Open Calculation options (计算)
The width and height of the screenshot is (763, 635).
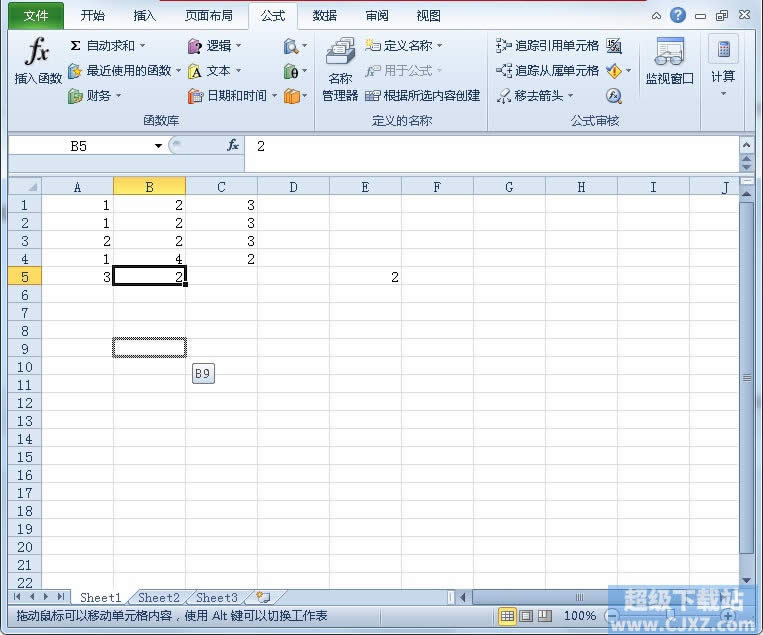tap(723, 66)
